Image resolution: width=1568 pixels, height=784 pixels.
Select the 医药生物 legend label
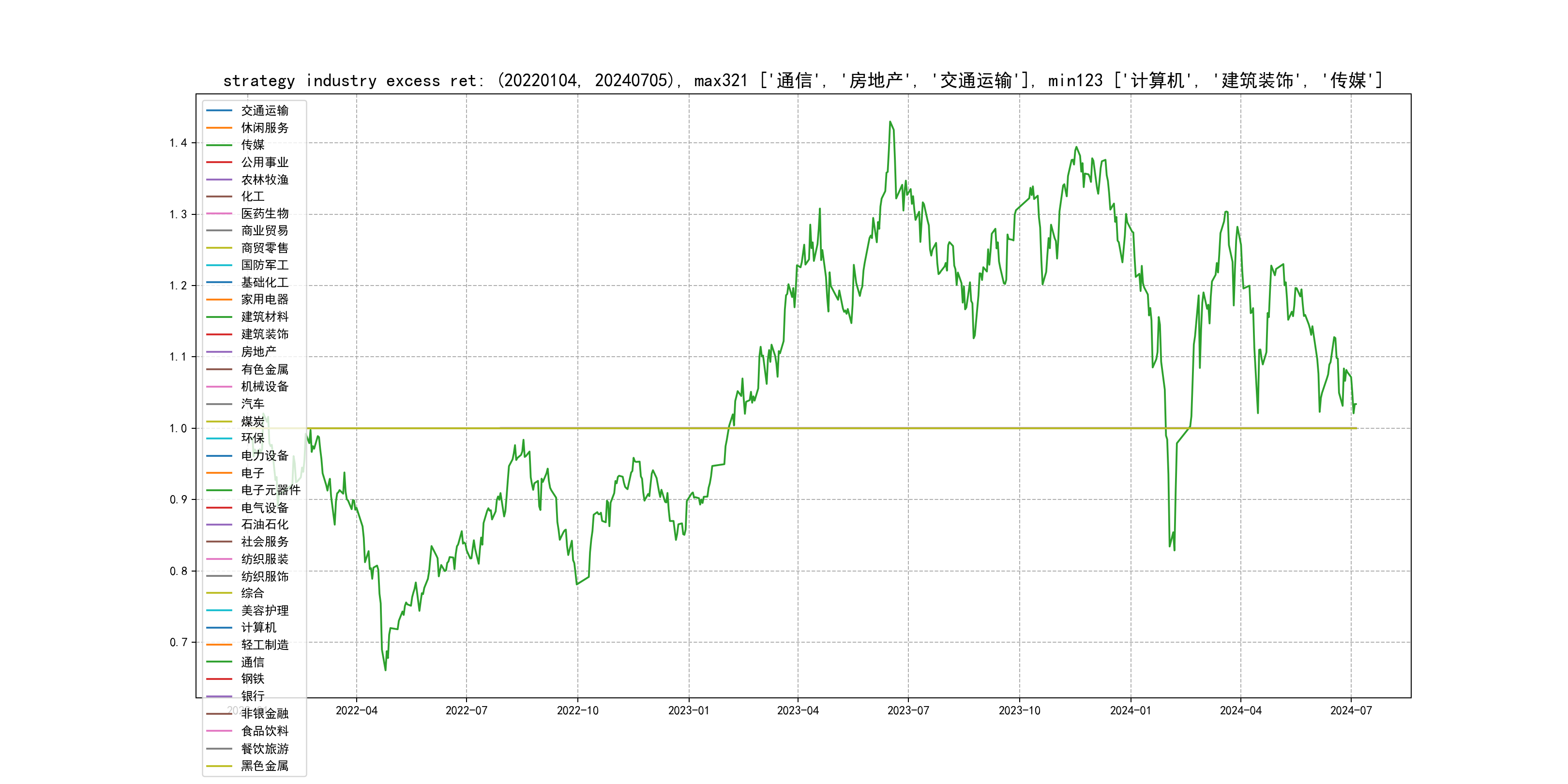click(264, 213)
